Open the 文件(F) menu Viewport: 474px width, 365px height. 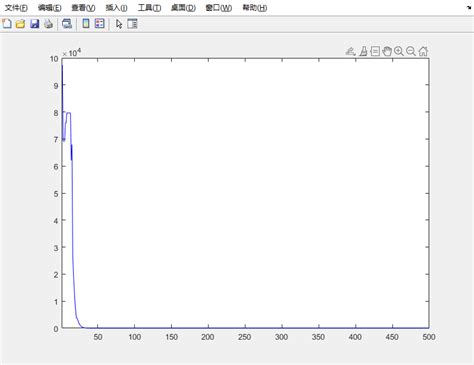pyautogui.click(x=16, y=8)
